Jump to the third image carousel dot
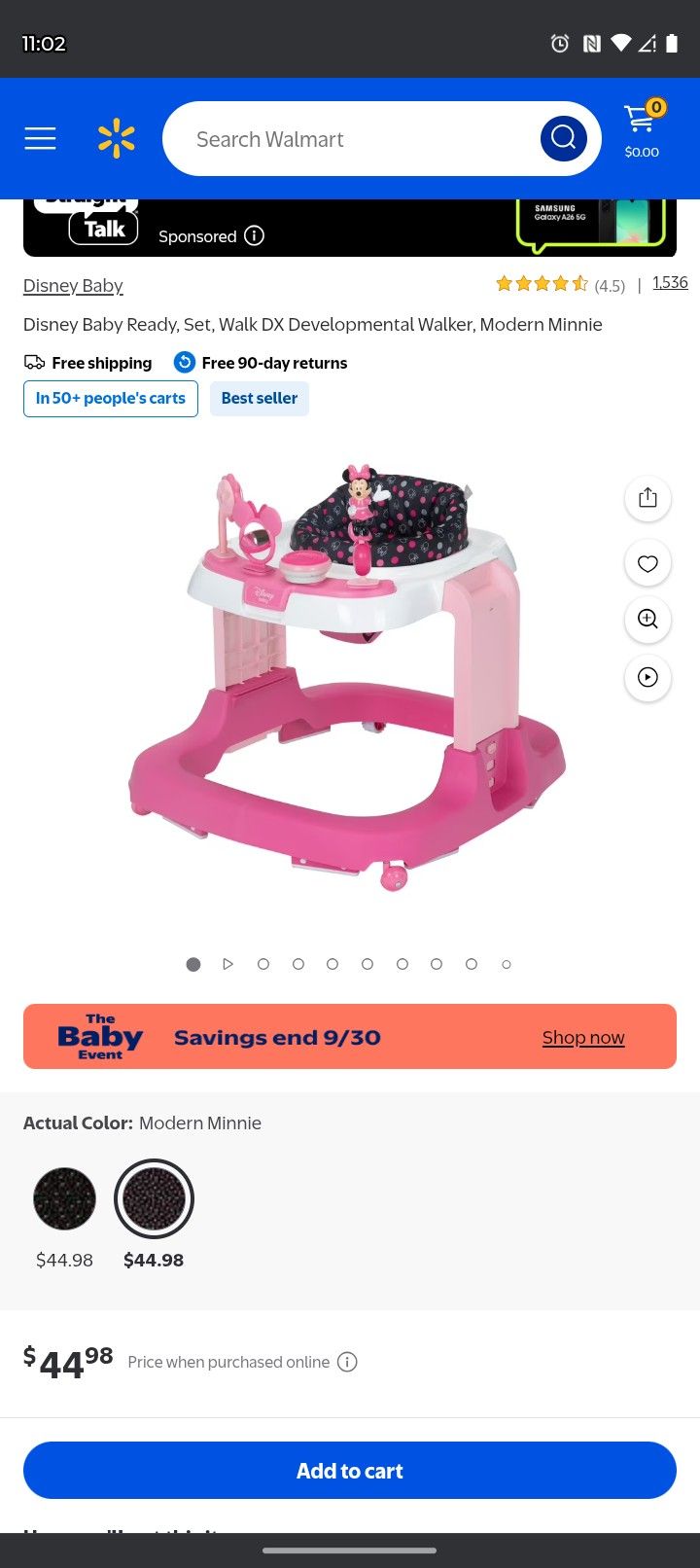Image resolution: width=700 pixels, height=1568 pixels. coord(262,964)
